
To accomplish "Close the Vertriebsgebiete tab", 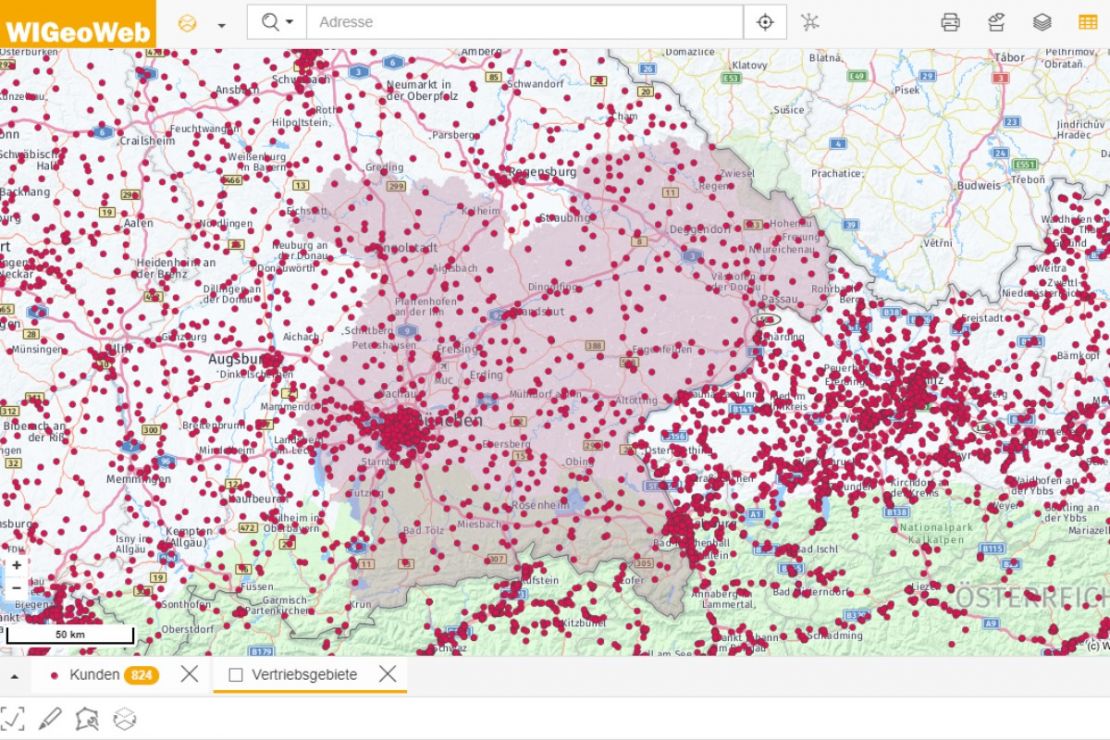I will coord(387,674).
